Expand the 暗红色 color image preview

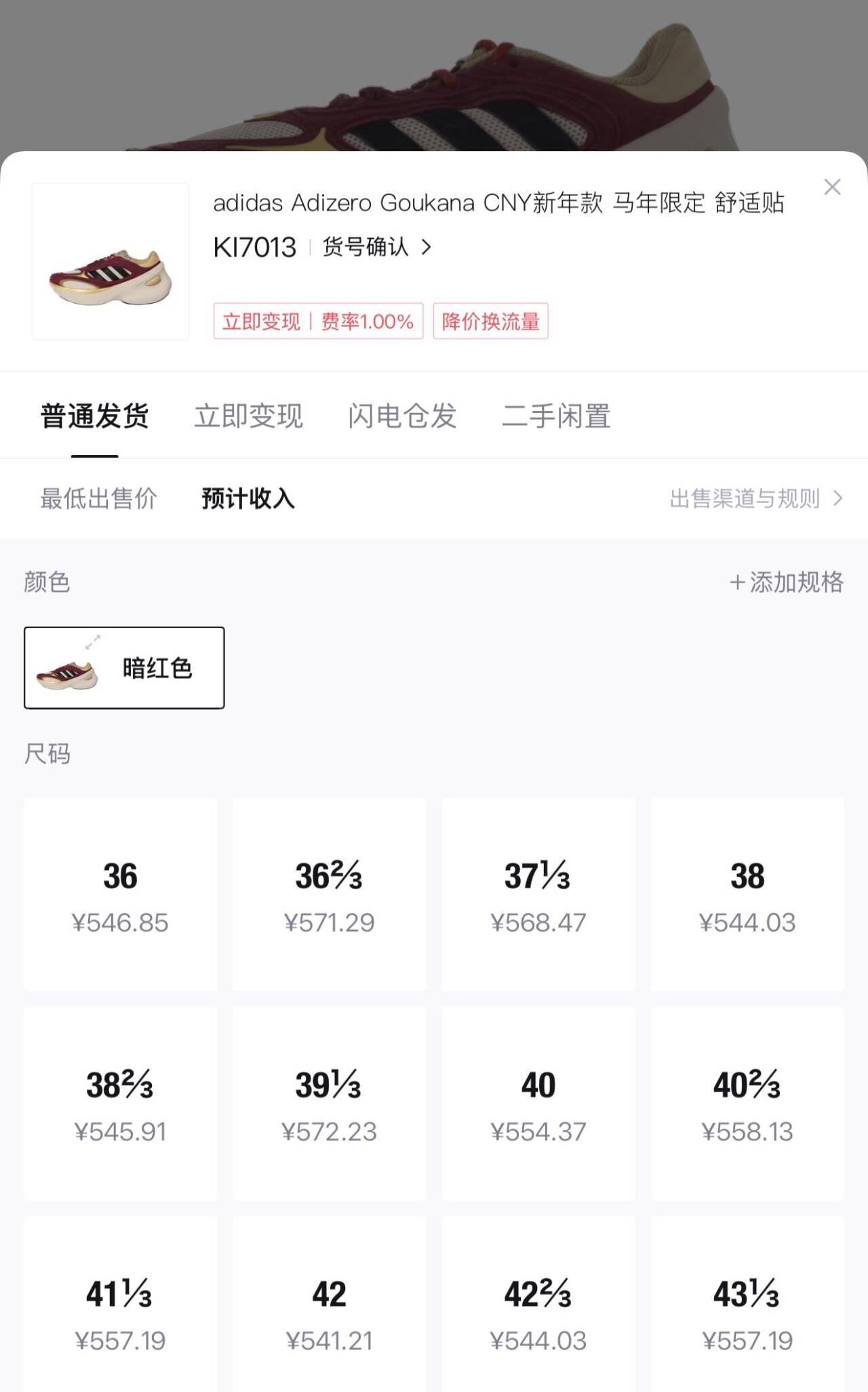[93, 641]
